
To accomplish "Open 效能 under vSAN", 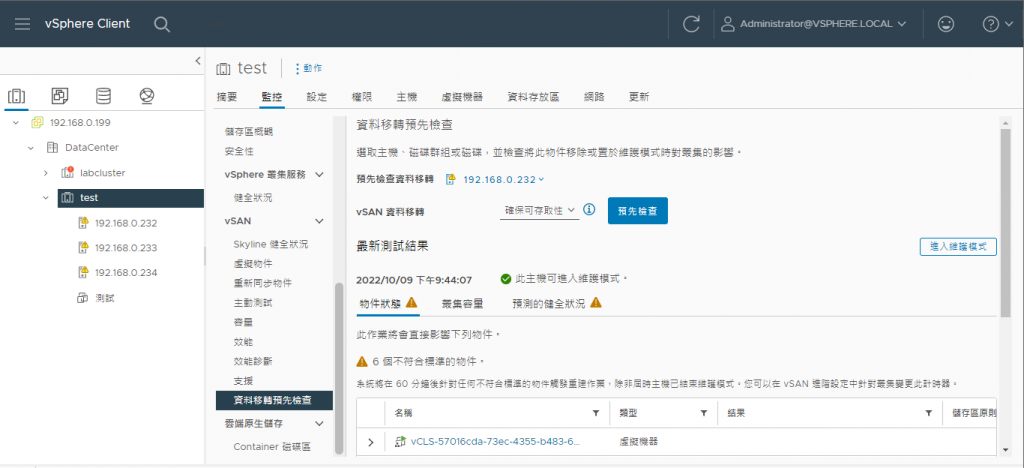I will point(243,342).
